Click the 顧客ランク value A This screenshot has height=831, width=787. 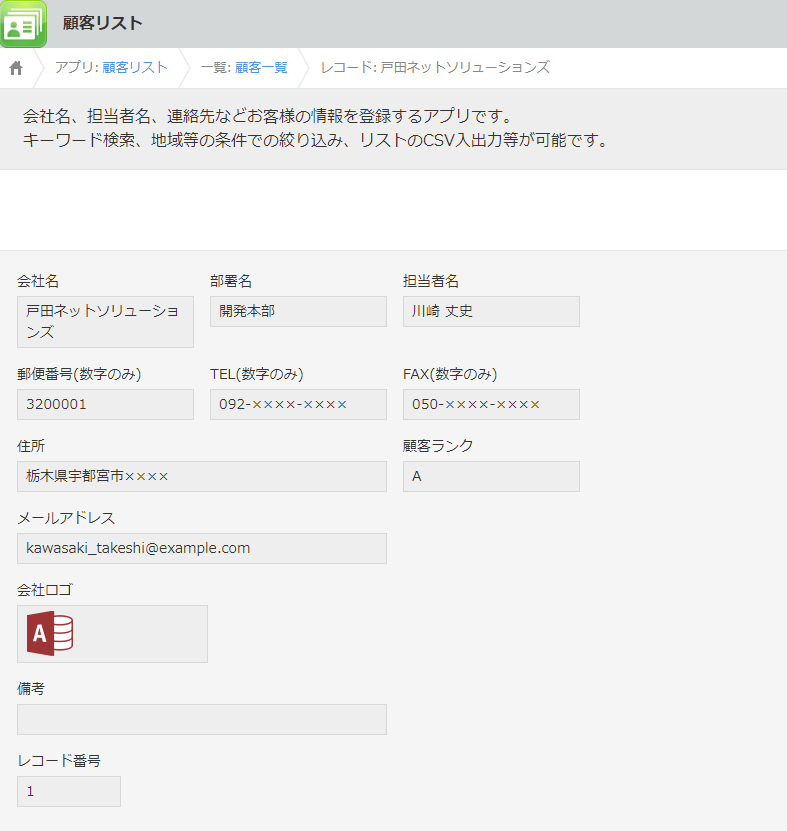491,476
